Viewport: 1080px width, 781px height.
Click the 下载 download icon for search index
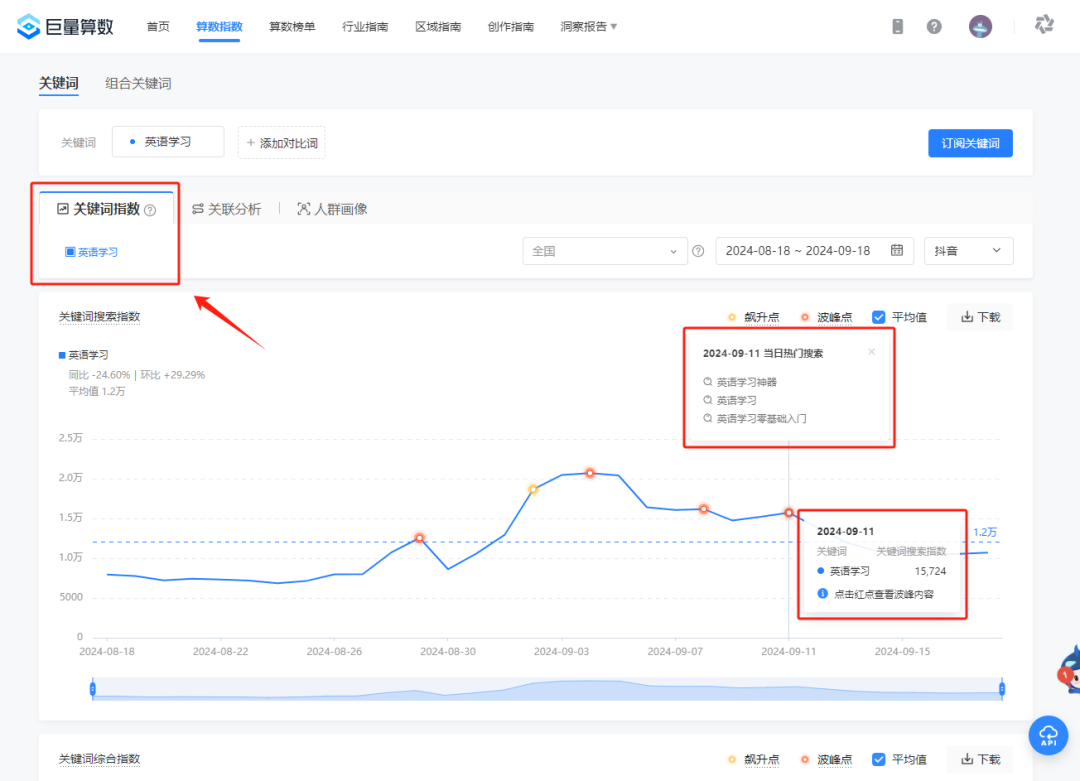click(979, 316)
